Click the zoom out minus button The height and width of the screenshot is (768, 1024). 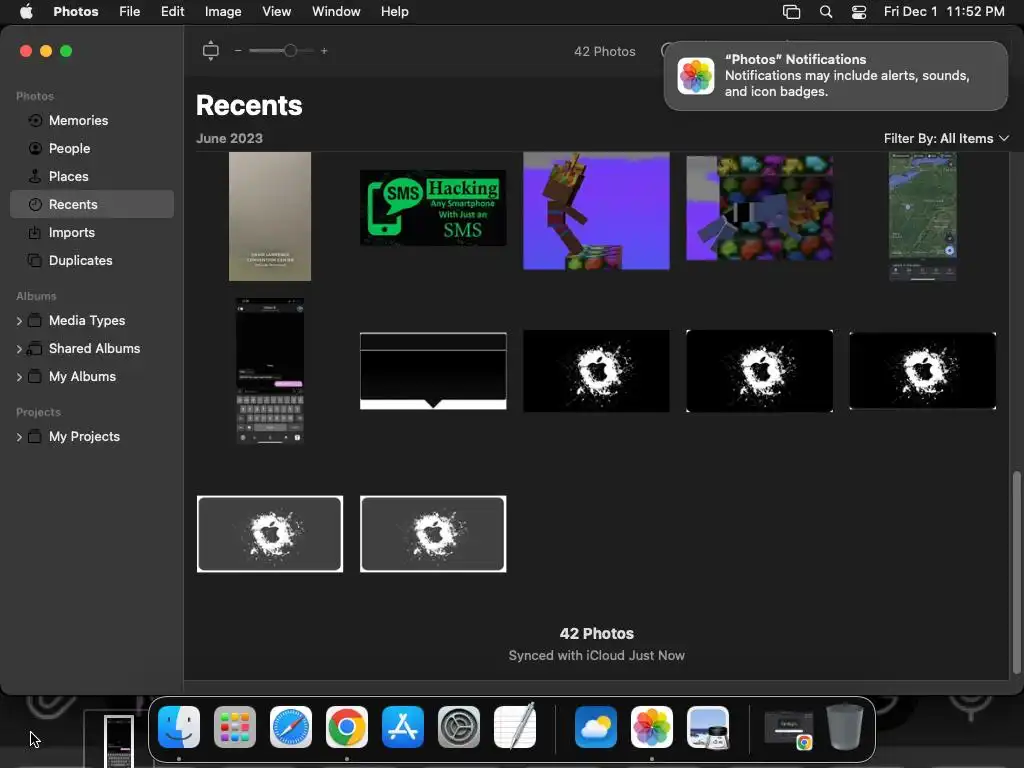coord(238,51)
